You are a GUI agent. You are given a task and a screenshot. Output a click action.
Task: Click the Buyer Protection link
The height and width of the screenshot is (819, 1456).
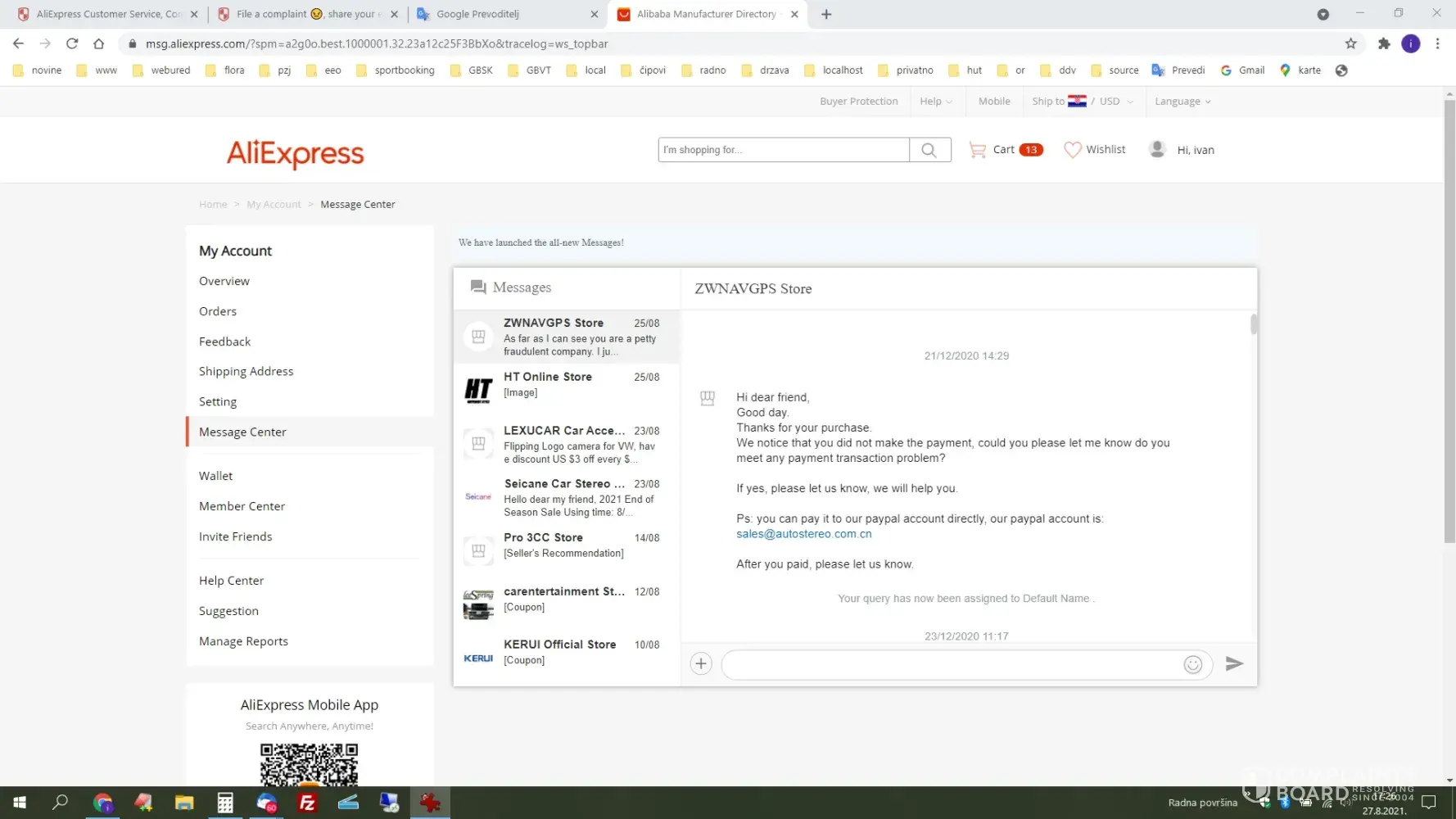click(858, 102)
